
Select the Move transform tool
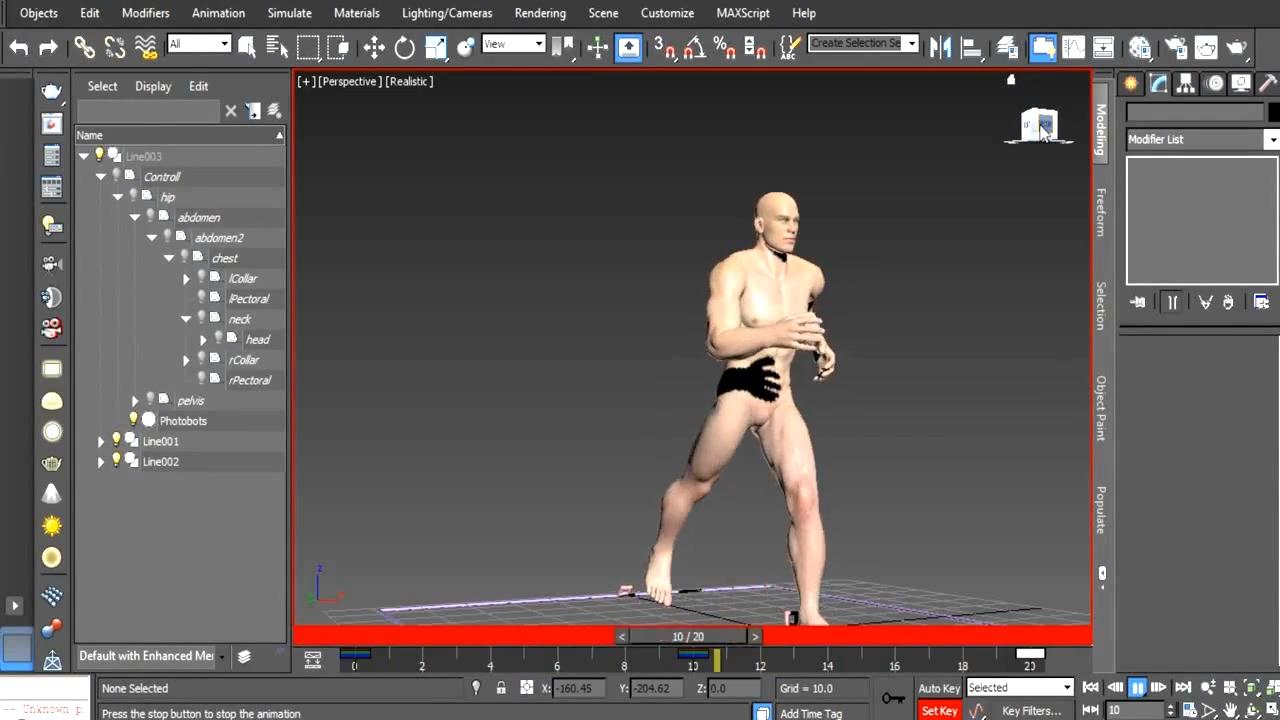pos(374,47)
